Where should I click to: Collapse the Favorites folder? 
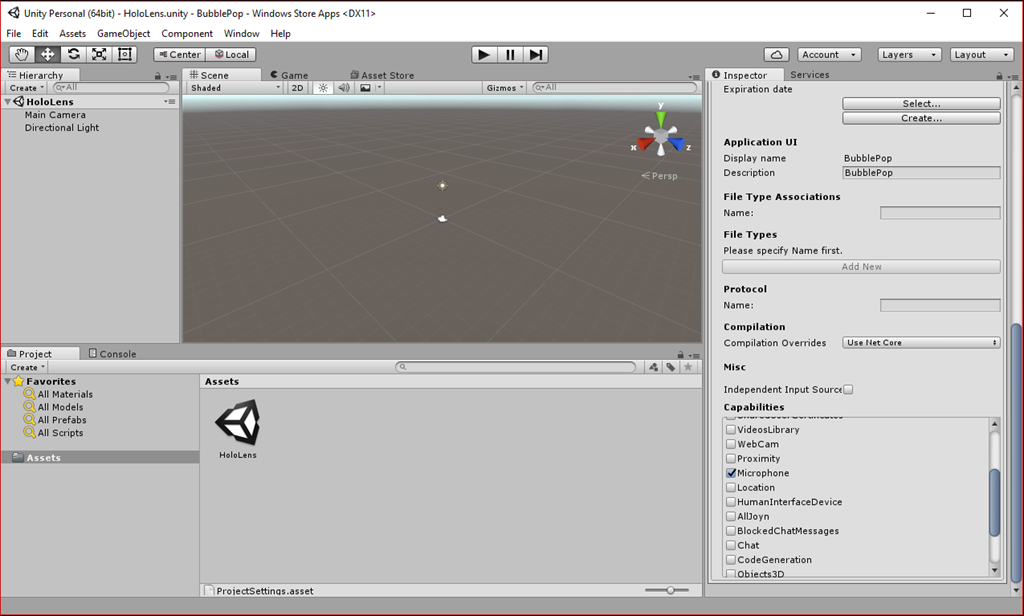tap(8, 381)
